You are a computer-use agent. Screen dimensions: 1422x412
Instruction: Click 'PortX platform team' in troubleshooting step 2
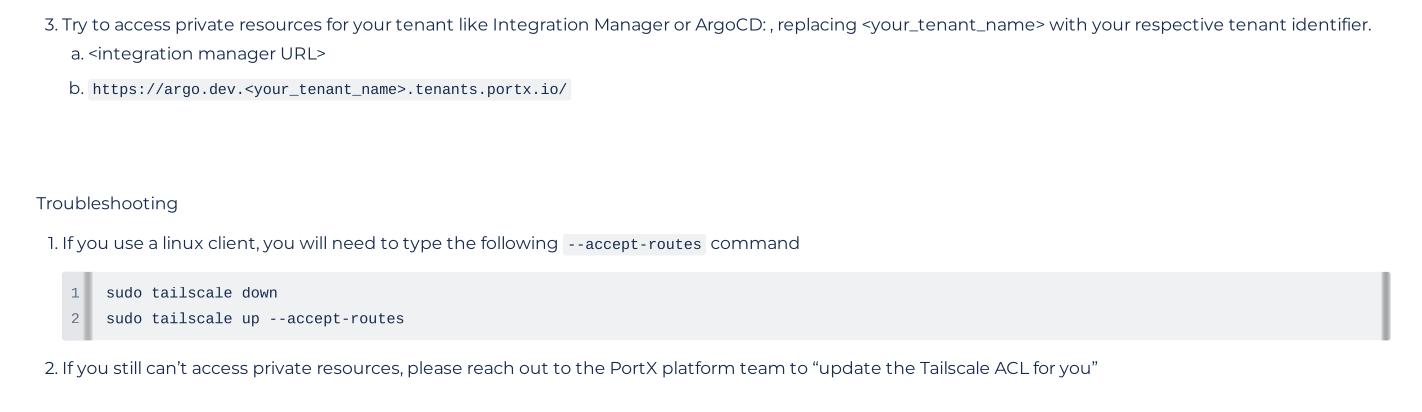point(696,368)
